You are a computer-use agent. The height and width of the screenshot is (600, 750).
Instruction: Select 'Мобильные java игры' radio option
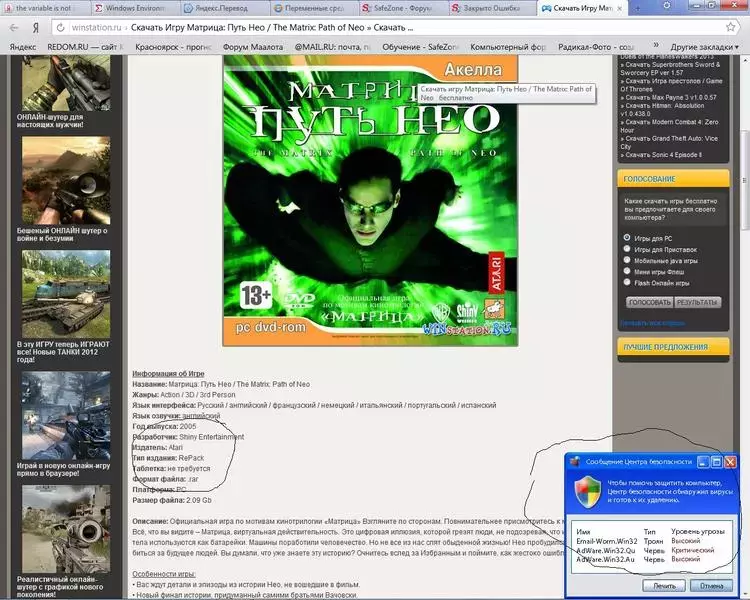(627, 260)
